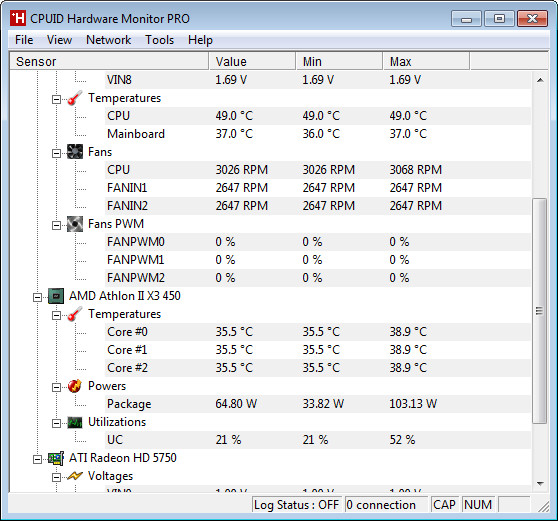
Task: Click the Sensor column header
Action: pos(109,61)
